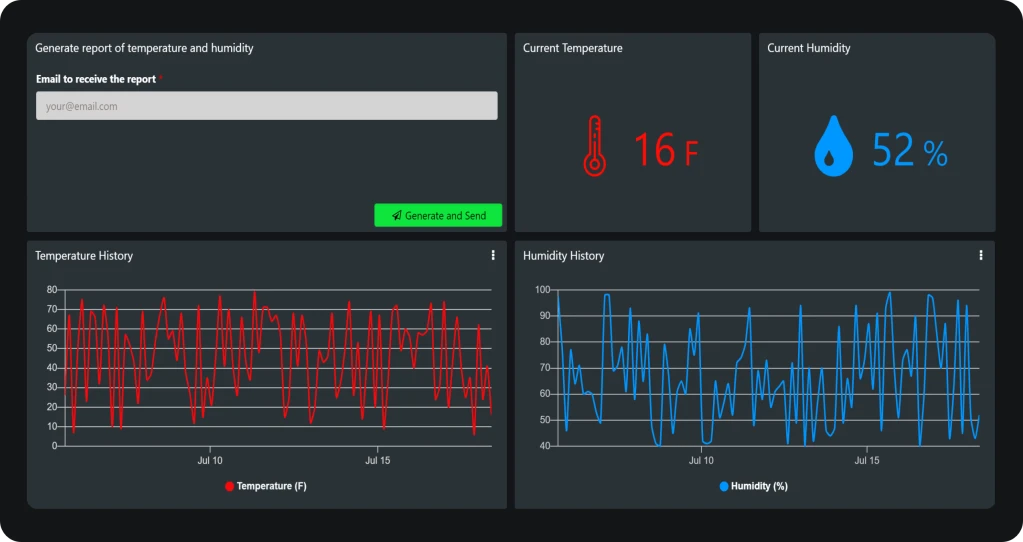The image size is (1023, 542).
Task: Click the paper plane icon on the green button
Action: click(397, 216)
